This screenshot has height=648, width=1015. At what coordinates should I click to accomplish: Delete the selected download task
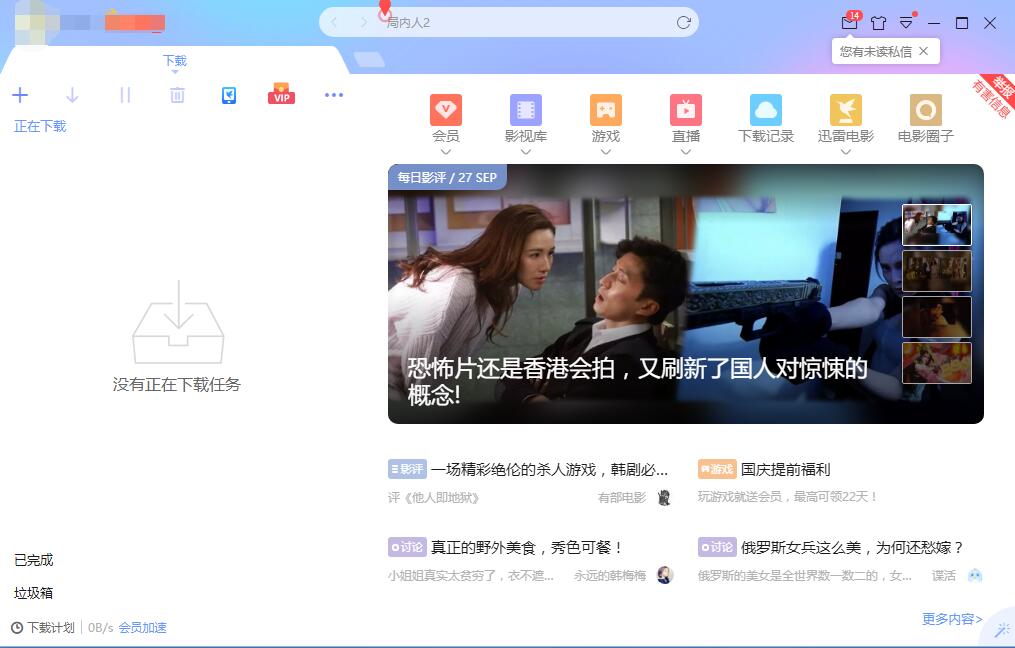(177, 95)
